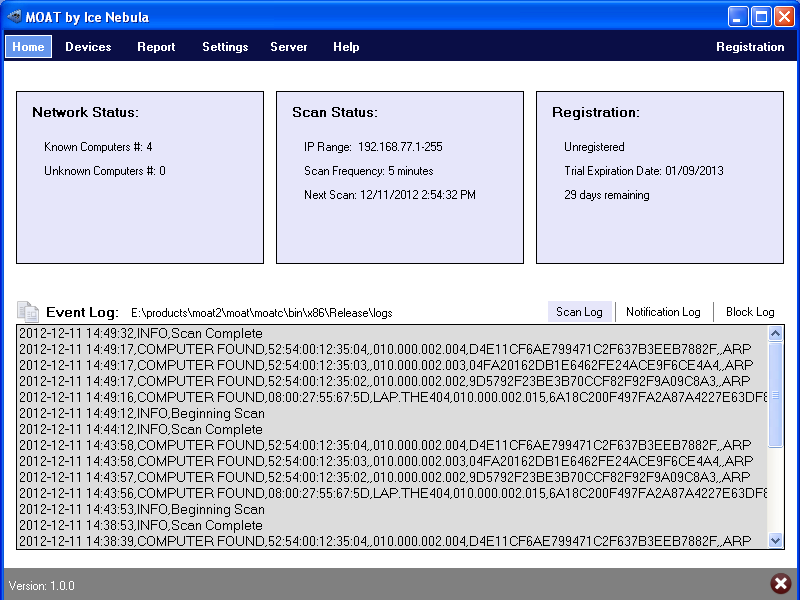Click the "Next Scan: 12/11/2012 2:54:32 PM" text
This screenshot has height=600, width=800.
pos(390,195)
